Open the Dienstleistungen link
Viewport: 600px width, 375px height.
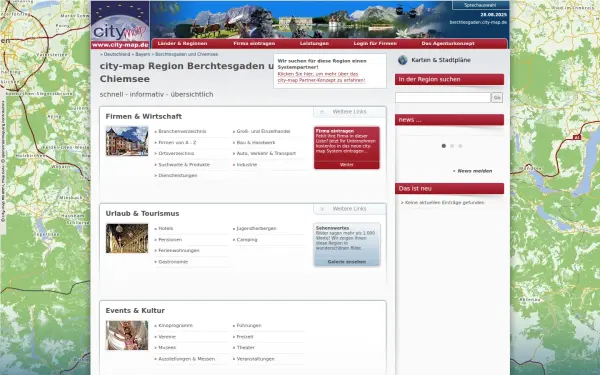(178, 176)
